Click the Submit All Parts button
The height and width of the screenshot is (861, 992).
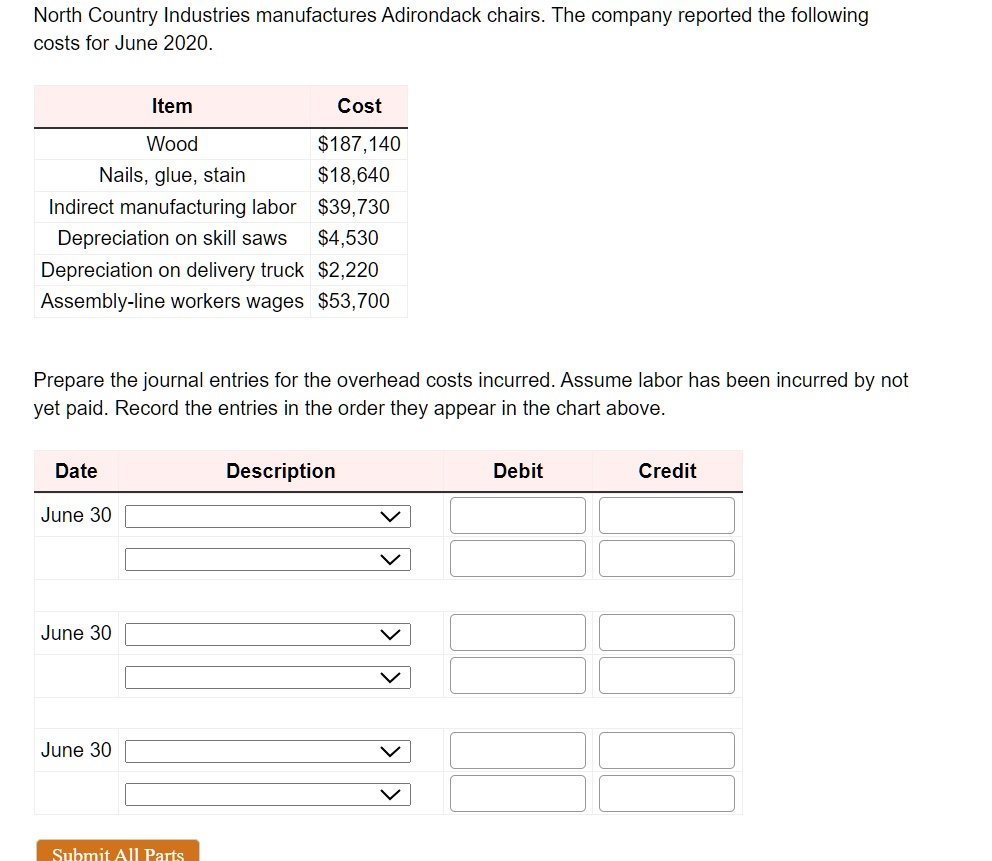[x=118, y=851]
